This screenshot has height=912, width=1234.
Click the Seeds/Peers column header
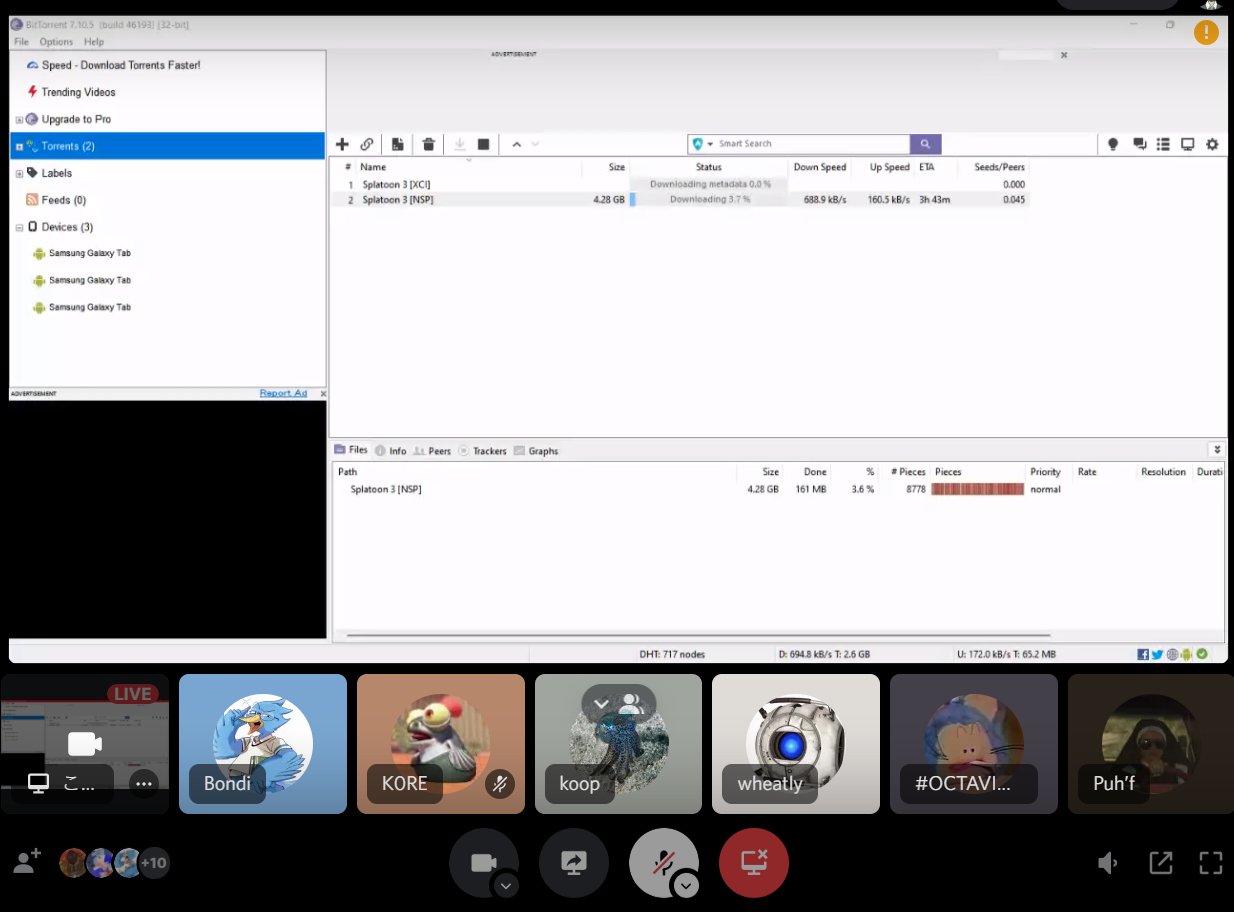coord(999,167)
